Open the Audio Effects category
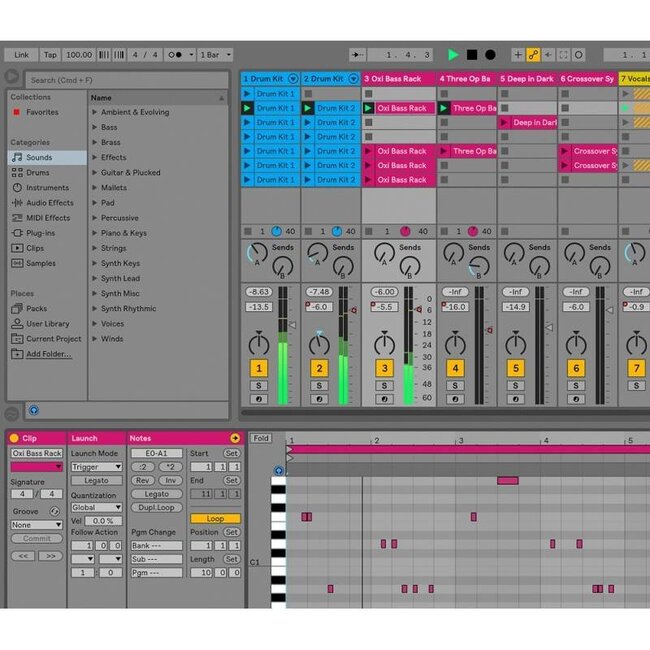The width and height of the screenshot is (650, 650). (46, 203)
